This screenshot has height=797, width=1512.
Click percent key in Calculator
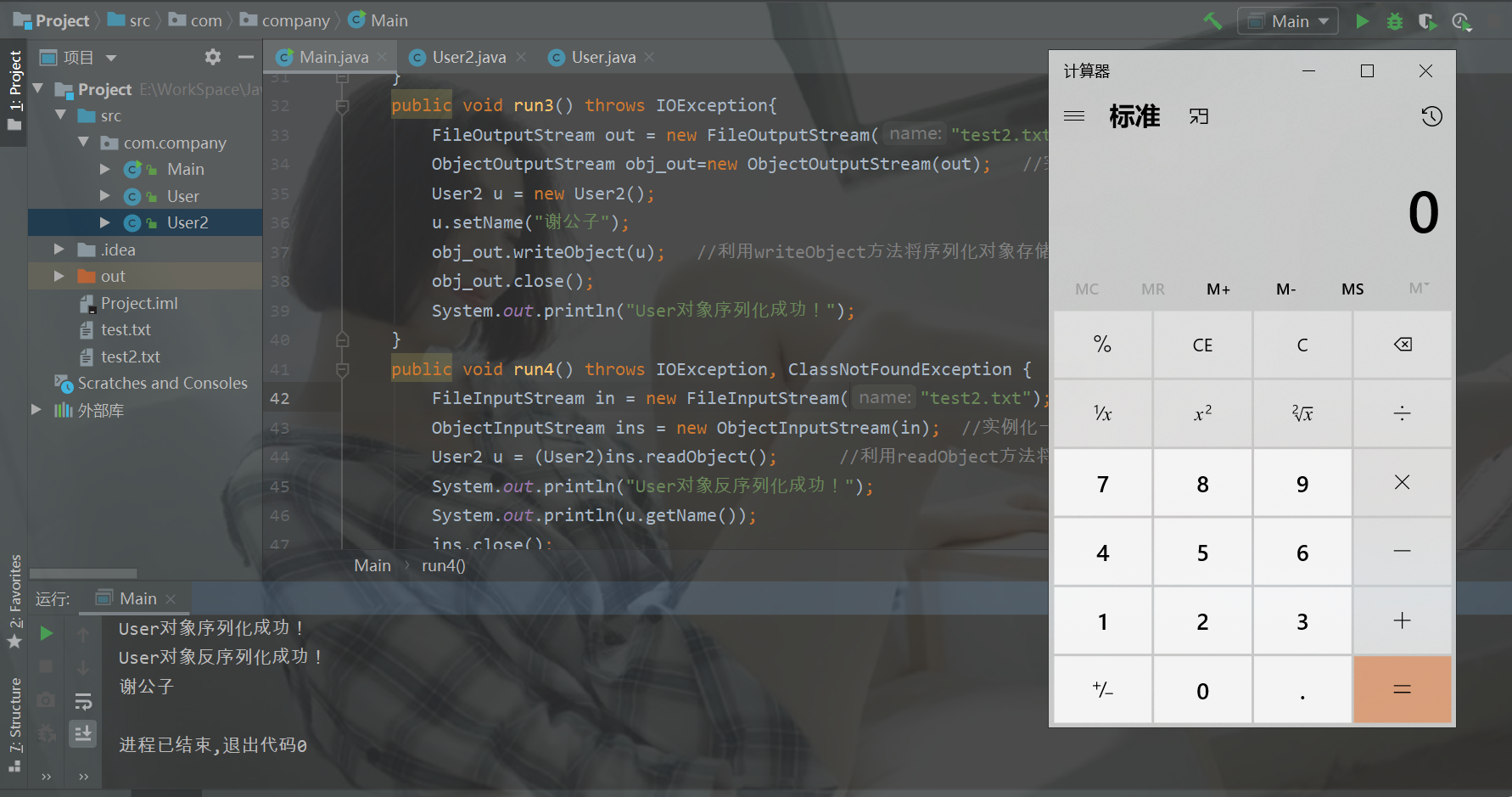[1102, 345]
